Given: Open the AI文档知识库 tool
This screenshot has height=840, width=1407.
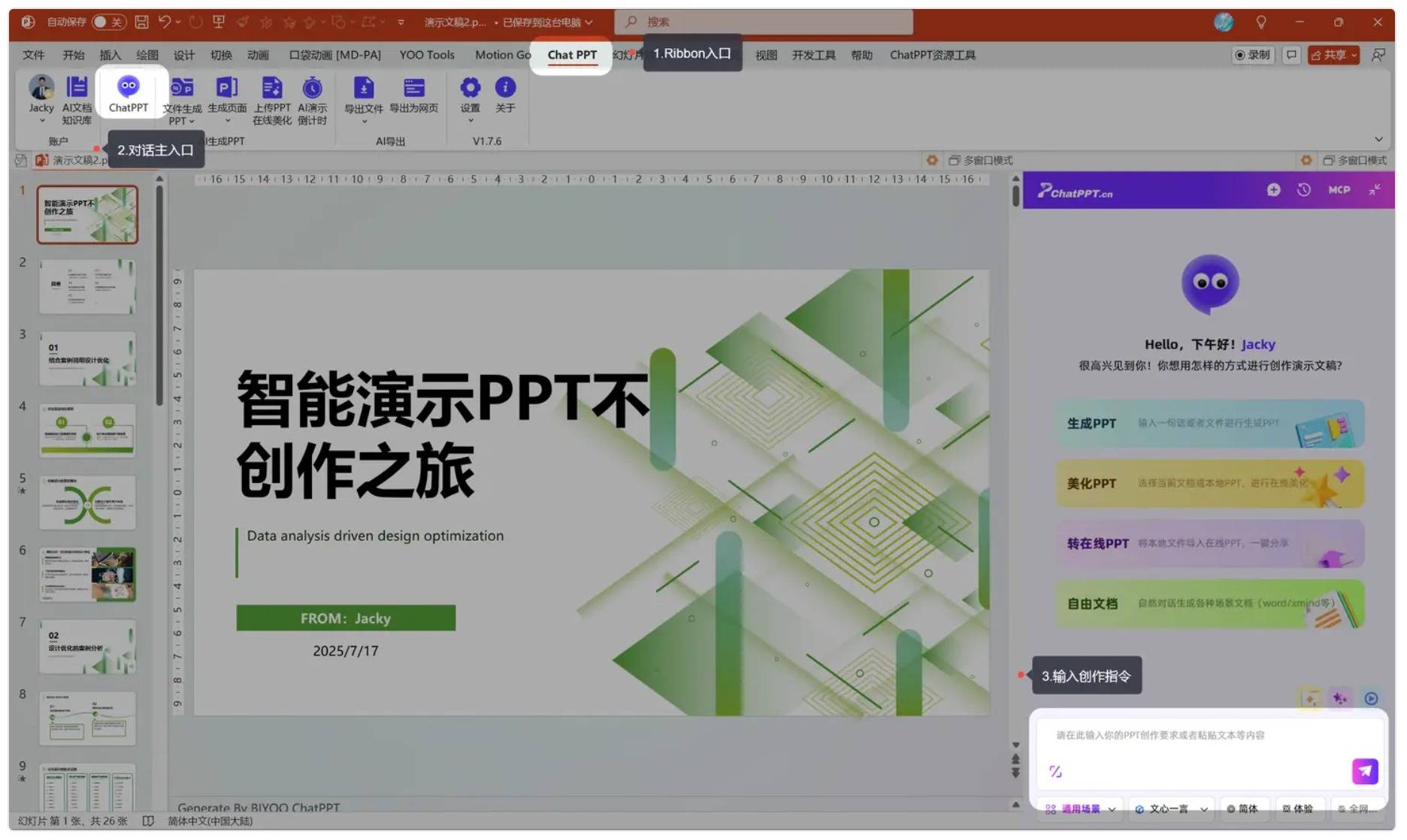Looking at the screenshot, I should pyautogui.click(x=76, y=98).
